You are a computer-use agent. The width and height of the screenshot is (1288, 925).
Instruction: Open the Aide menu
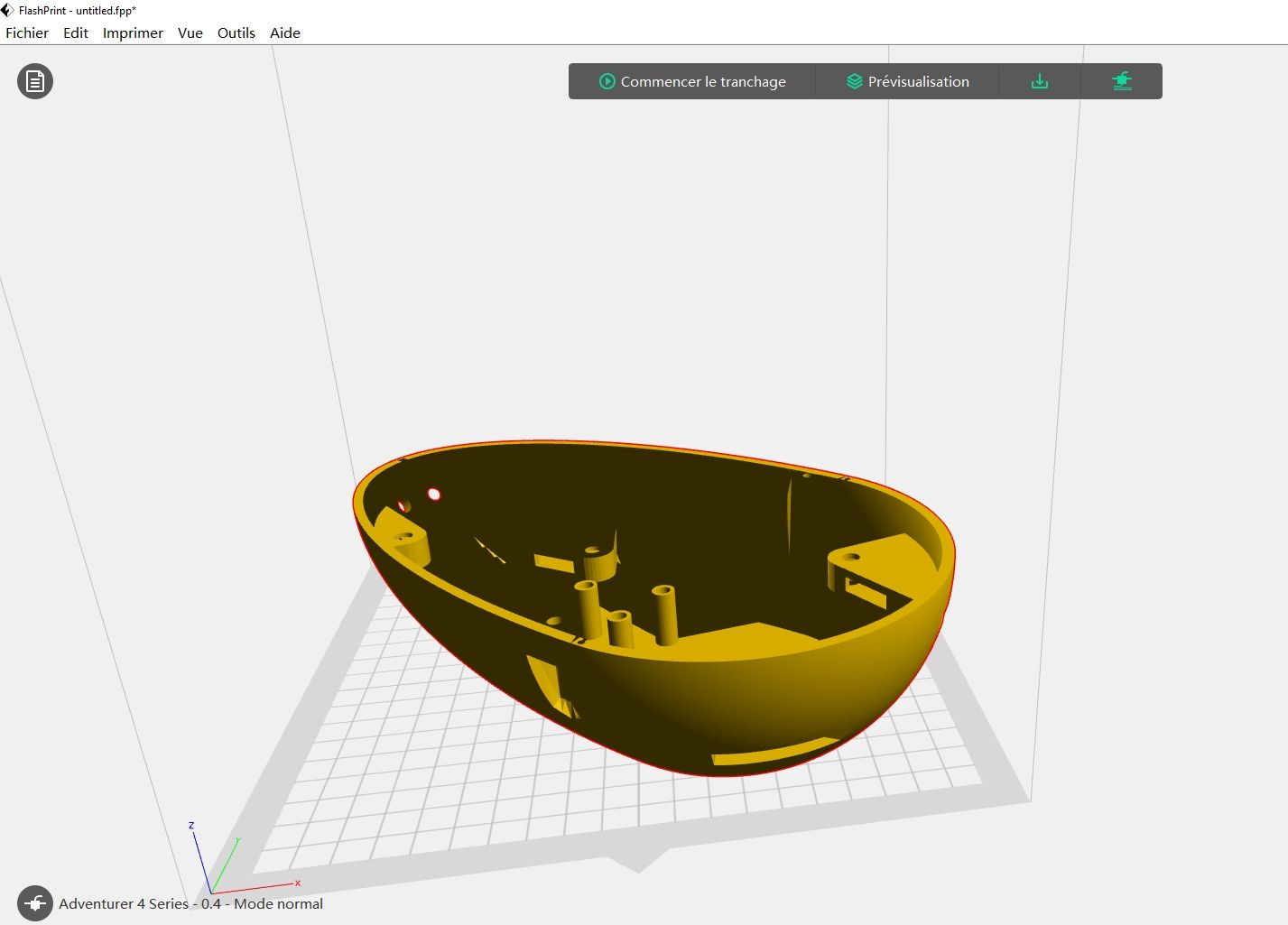coord(285,32)
